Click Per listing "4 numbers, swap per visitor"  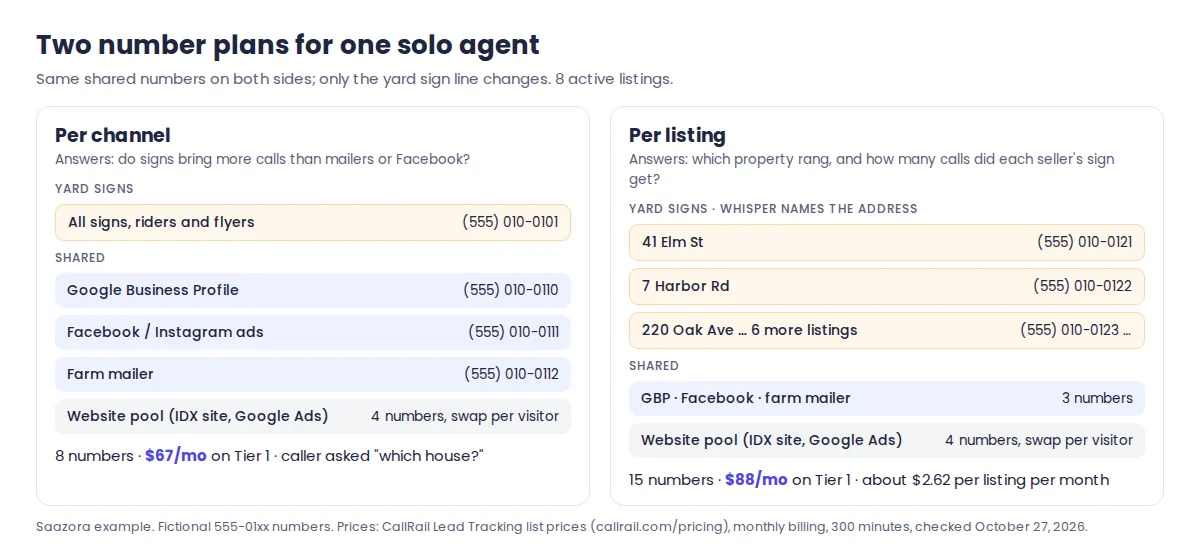(1039, 440)
